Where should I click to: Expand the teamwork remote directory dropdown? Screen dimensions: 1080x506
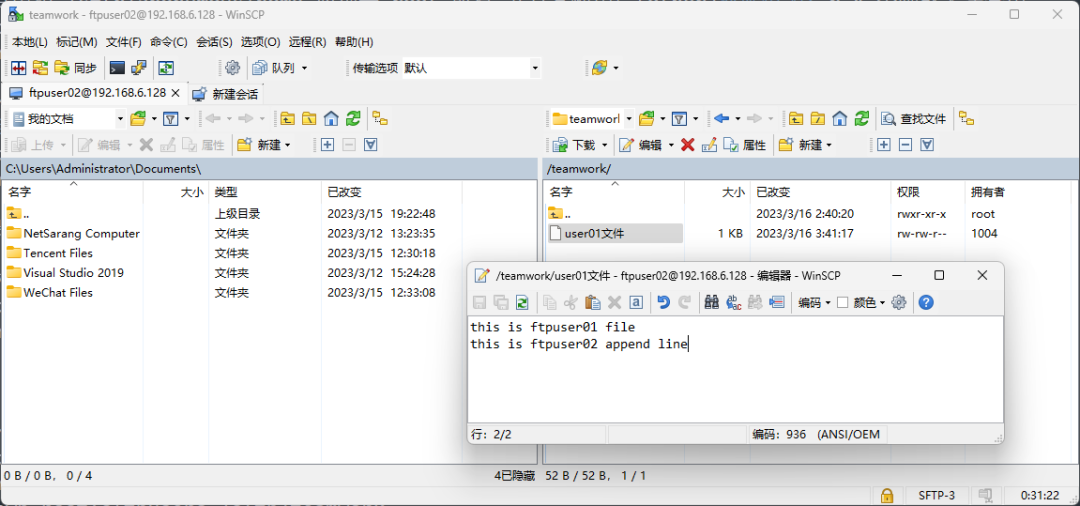pyautogui.click(x=629, y=118)
